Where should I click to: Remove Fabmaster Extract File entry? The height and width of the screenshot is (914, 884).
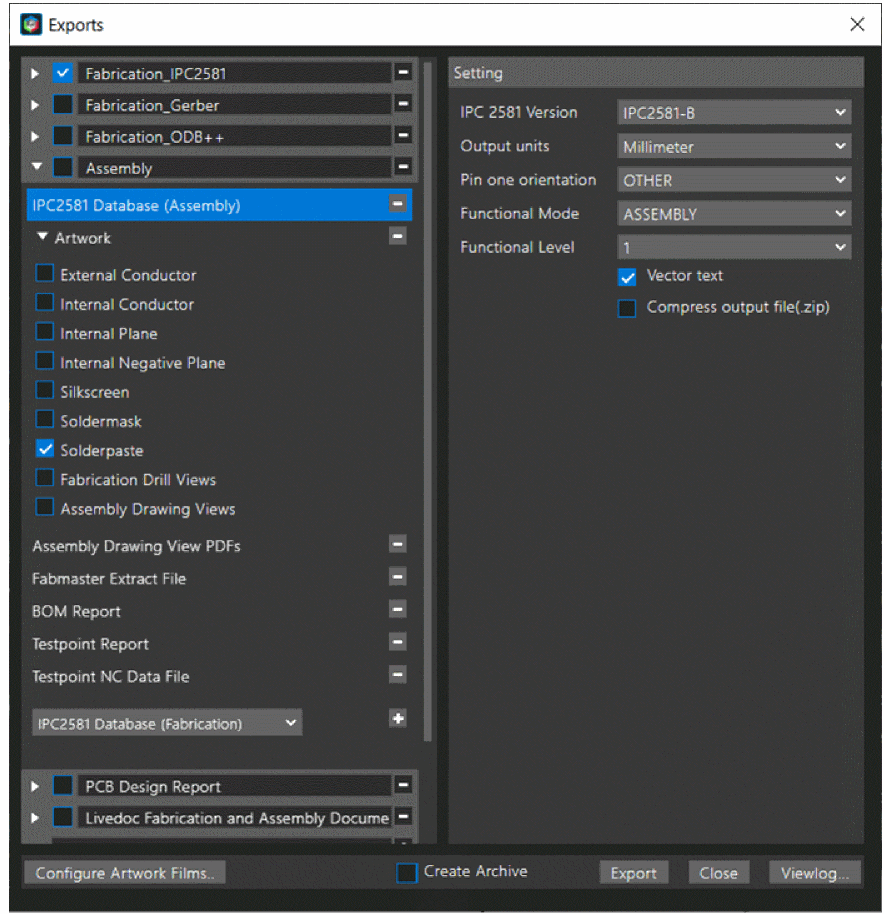[x=397, y=577]
